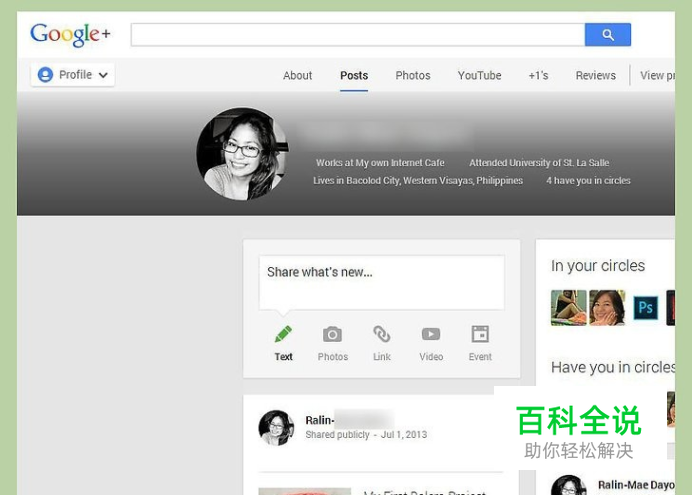Screen dimensions: 692x495
Task: Select the green Text pencil icon
Action: pos(283,334)
